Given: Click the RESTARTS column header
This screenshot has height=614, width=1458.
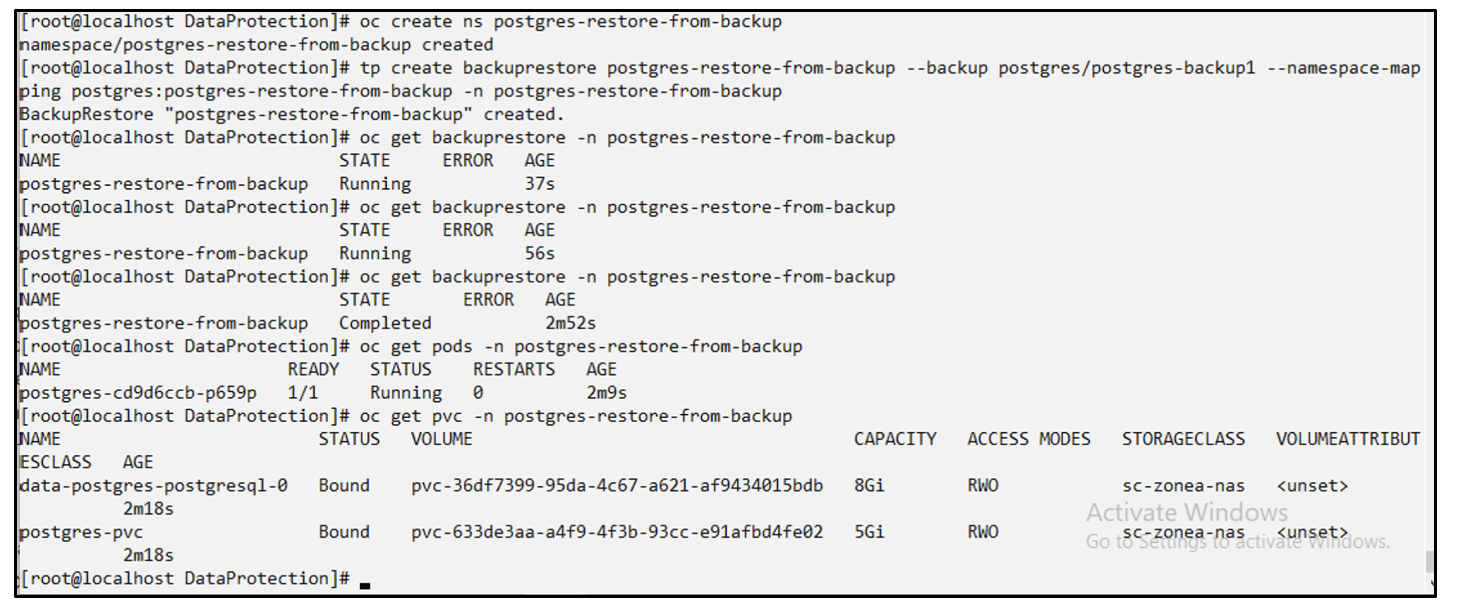Looking at the screenshot, I should 514,369.
